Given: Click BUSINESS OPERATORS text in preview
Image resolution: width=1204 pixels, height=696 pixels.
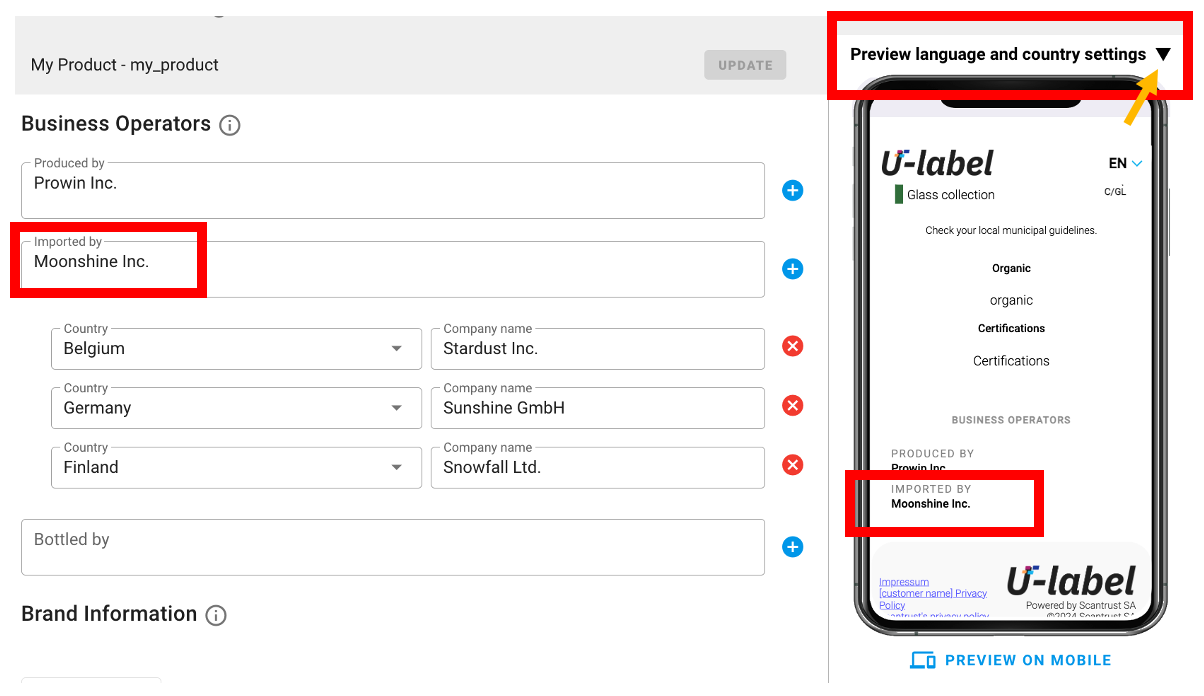Looking at the screenshot, I should (1011, 420).
